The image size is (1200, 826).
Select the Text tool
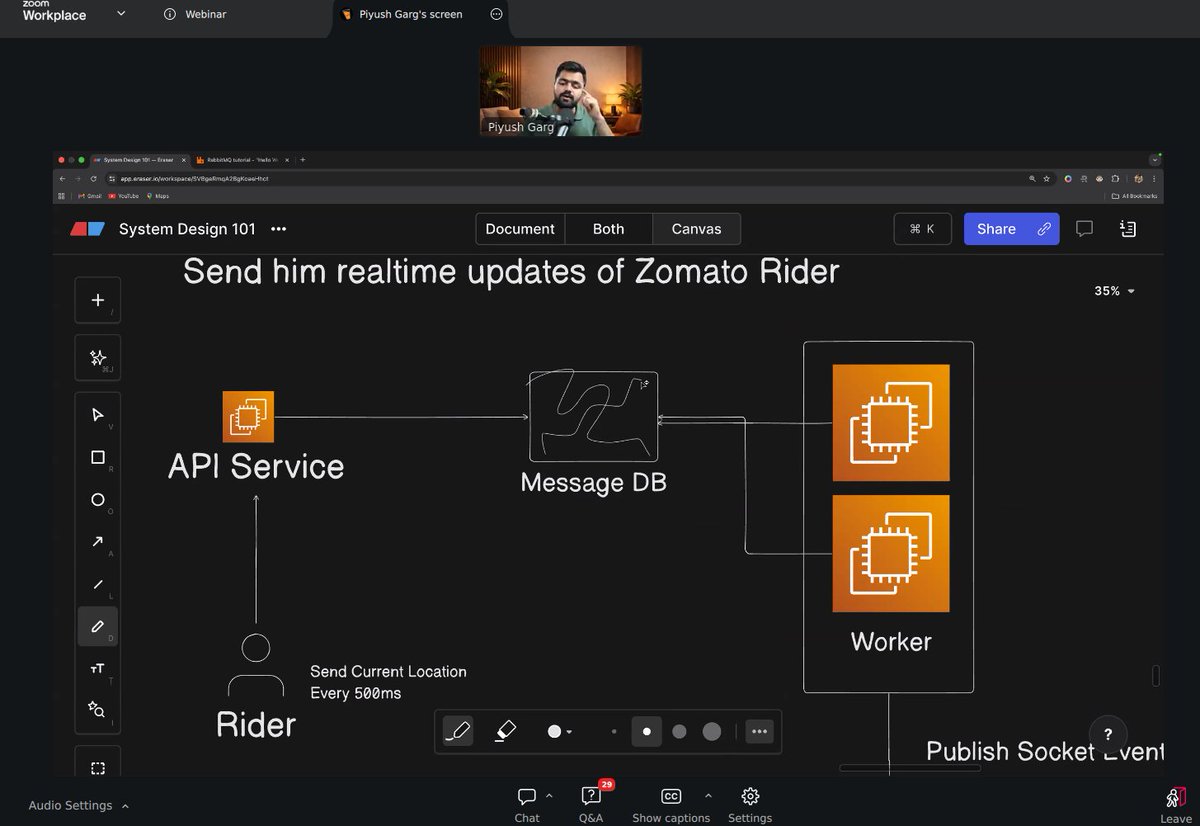click(98, 668)
